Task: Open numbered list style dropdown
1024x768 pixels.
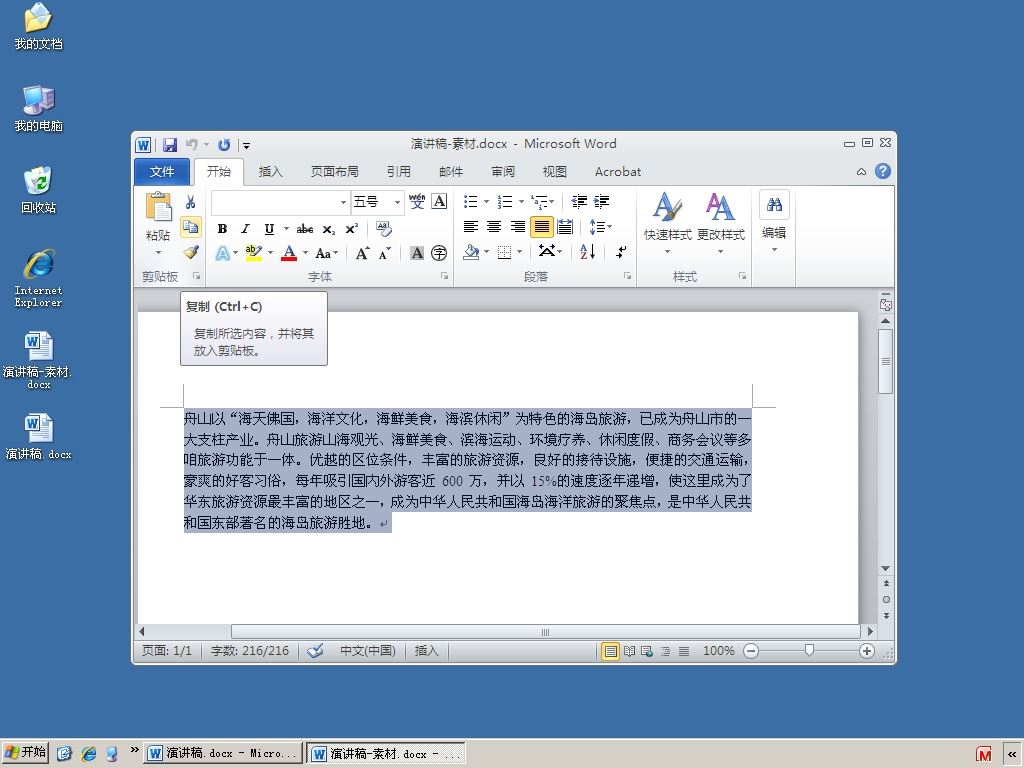Action: pos(521,201)
